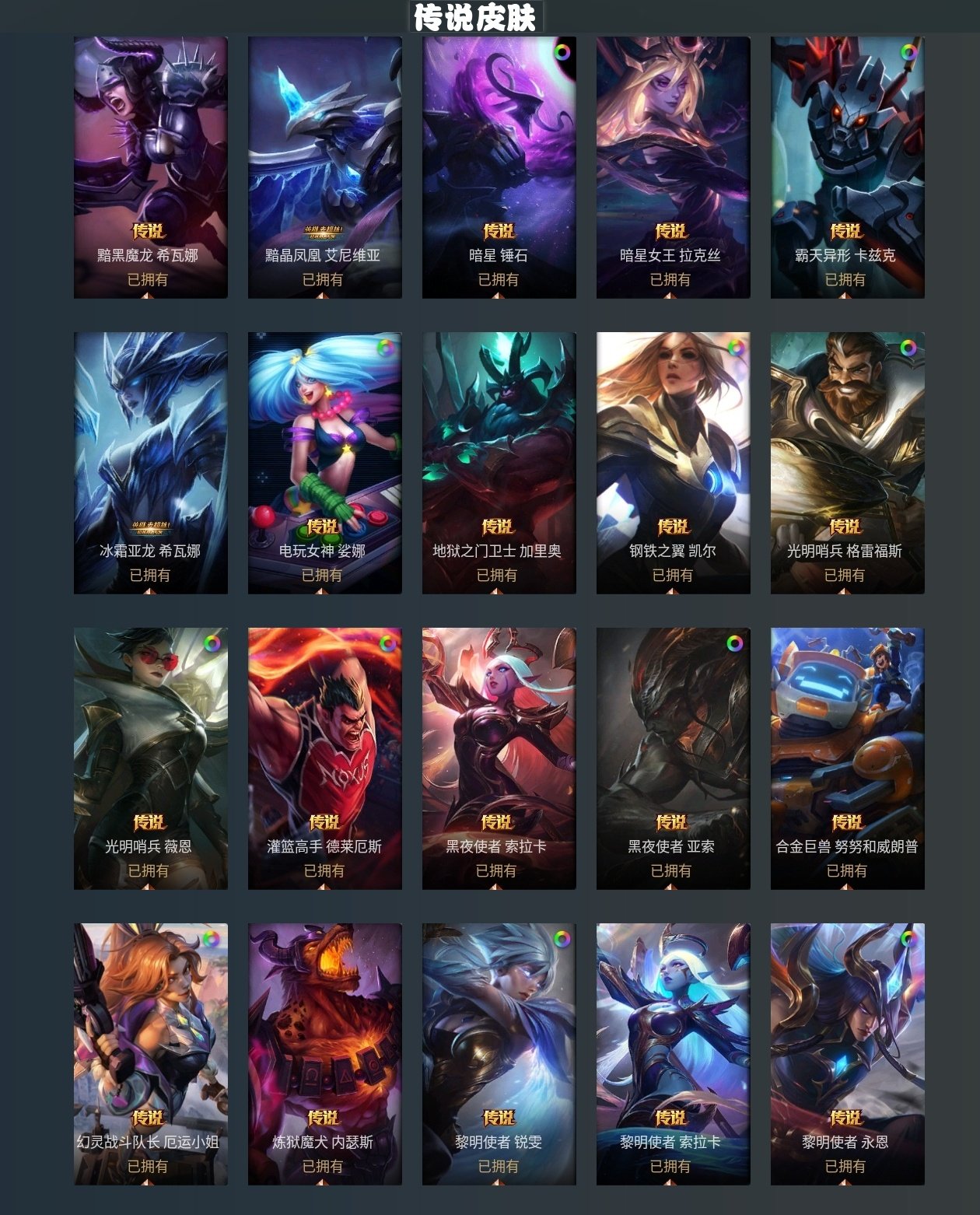
Task: Click chroma color wheel icon on 暗星 锤石 card
Action: 562,52
